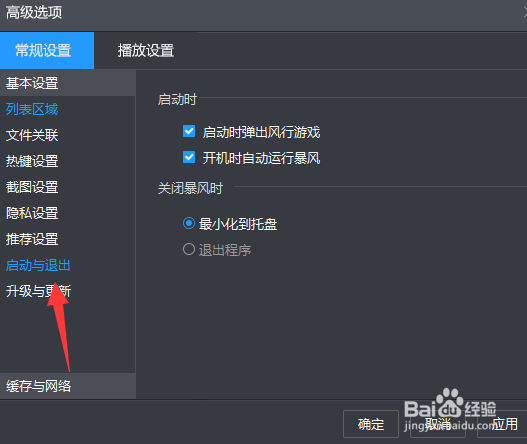Open 升级与更新 settings
The image size is (527, 444).
tap(38, 291)
